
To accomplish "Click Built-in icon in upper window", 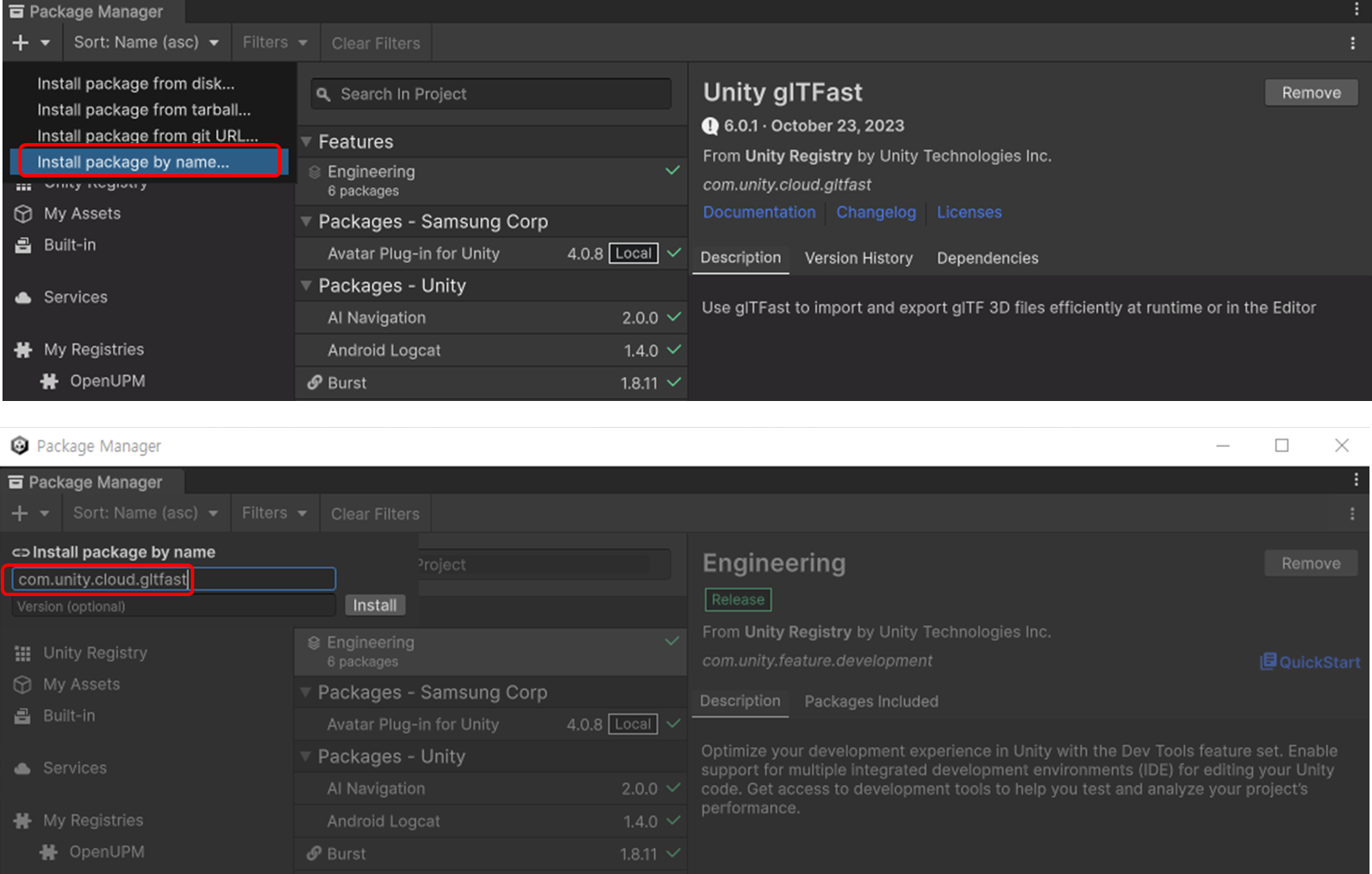I will click(23, 245).
